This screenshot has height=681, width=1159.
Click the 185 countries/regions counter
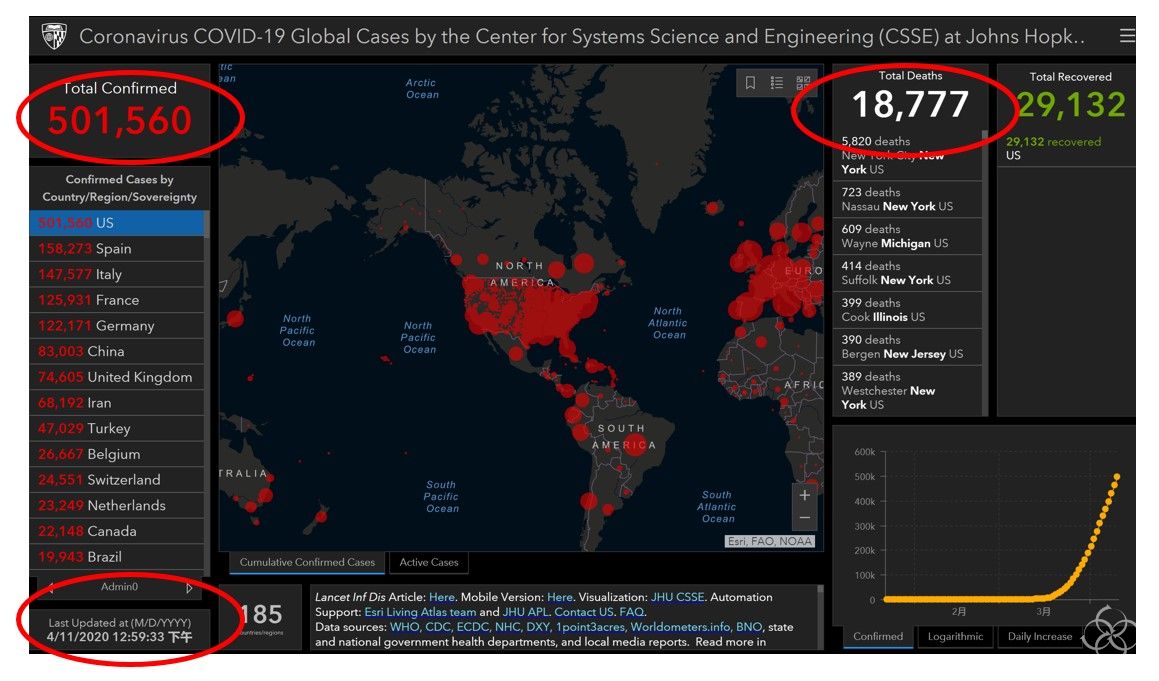[262, 617]
